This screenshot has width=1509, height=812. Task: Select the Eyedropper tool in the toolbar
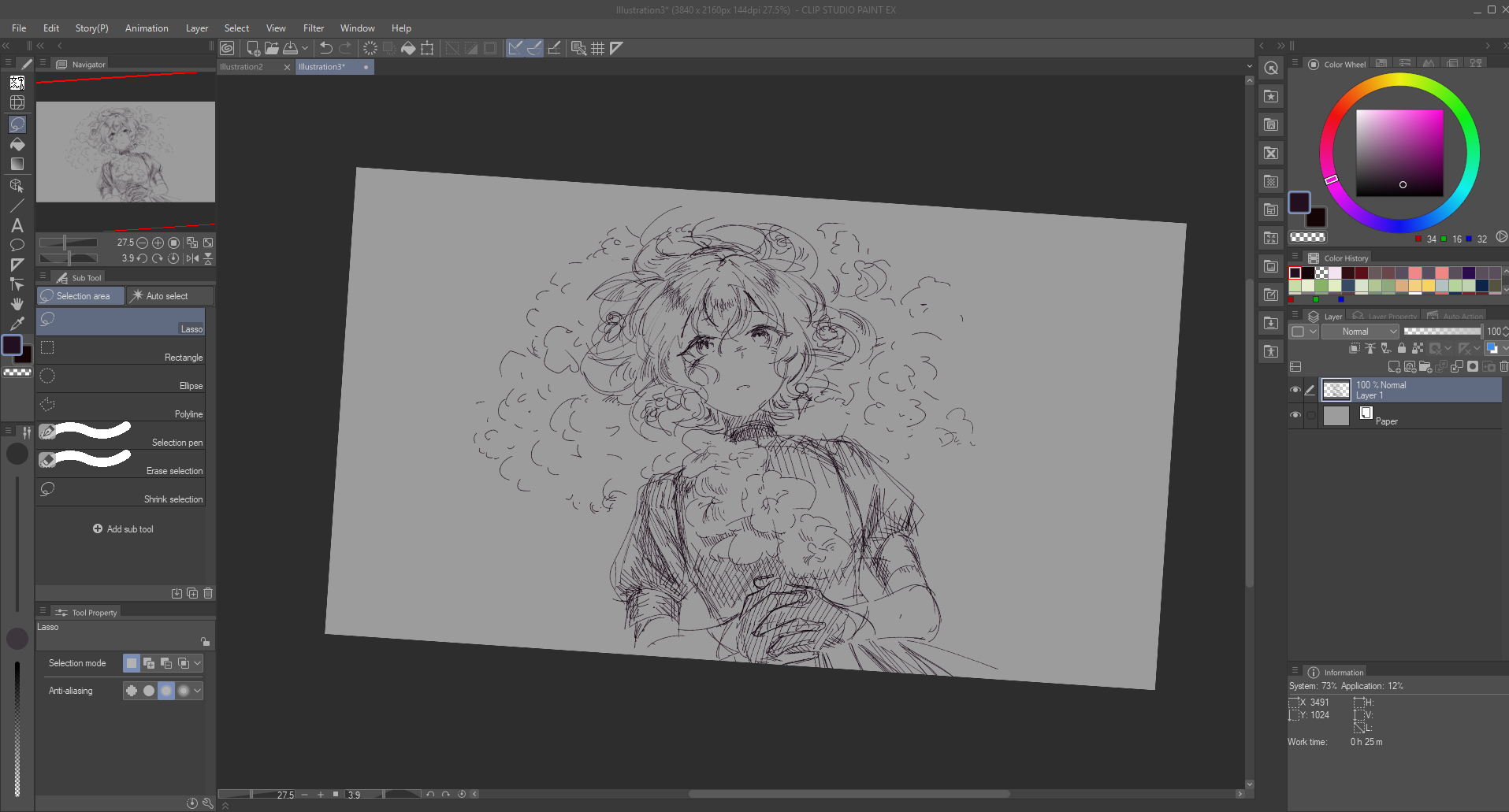17,324
